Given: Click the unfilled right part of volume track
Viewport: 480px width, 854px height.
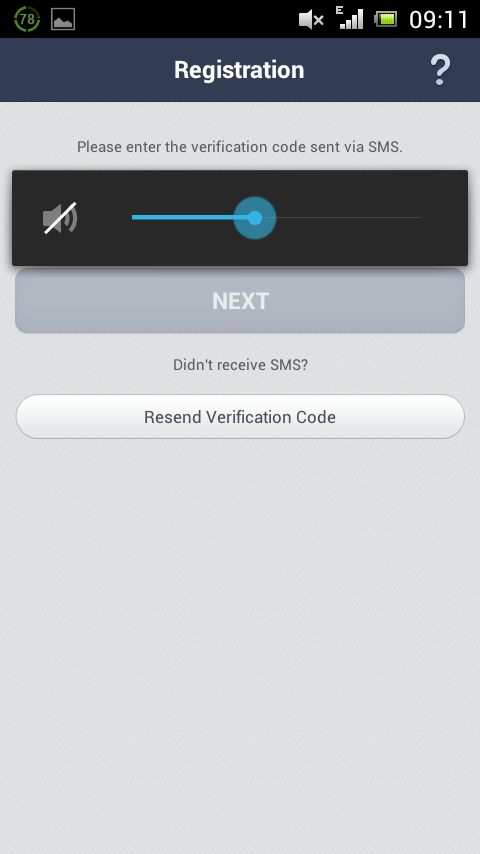Looking at the screenshot, I should click(x=348, y=217).
